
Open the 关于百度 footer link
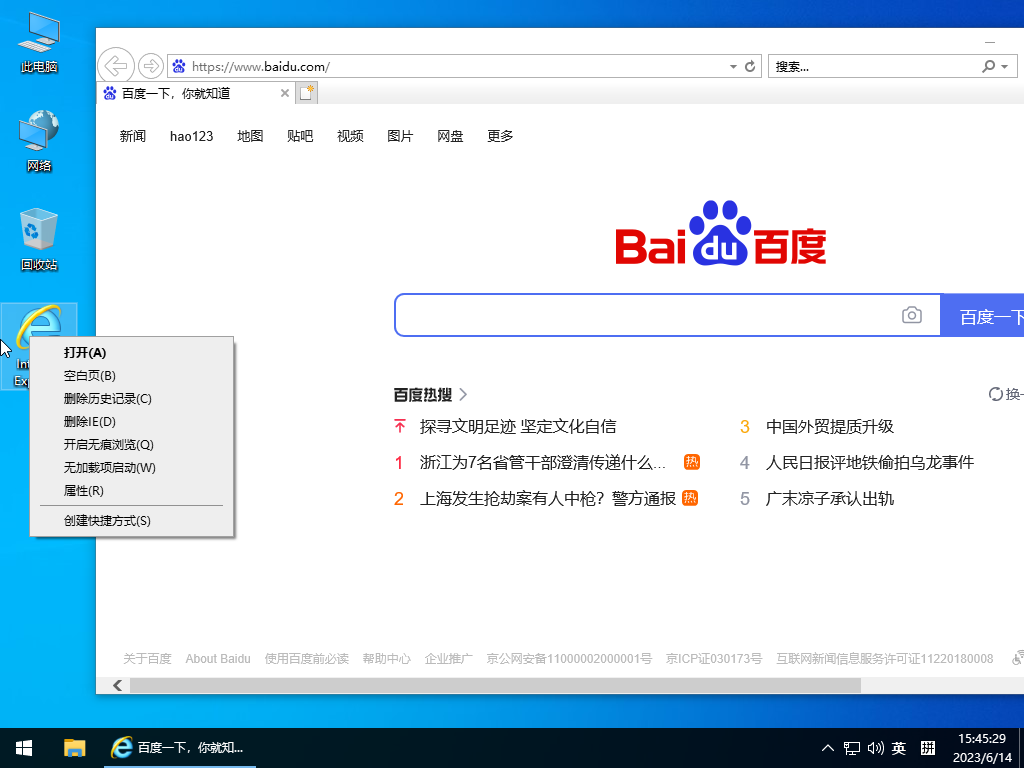pos(148,658)
